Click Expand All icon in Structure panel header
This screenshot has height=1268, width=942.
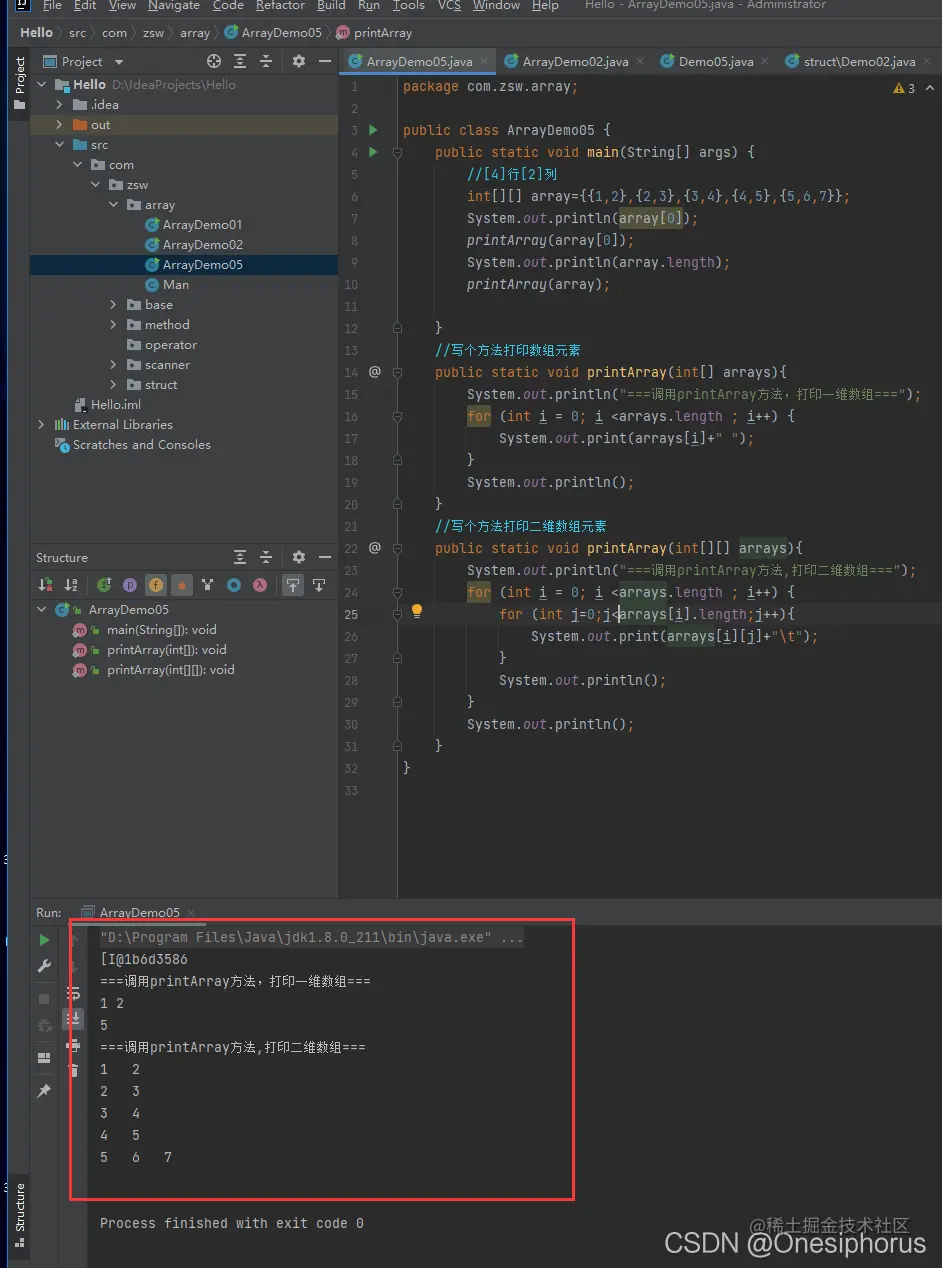[x=240, y=557]
